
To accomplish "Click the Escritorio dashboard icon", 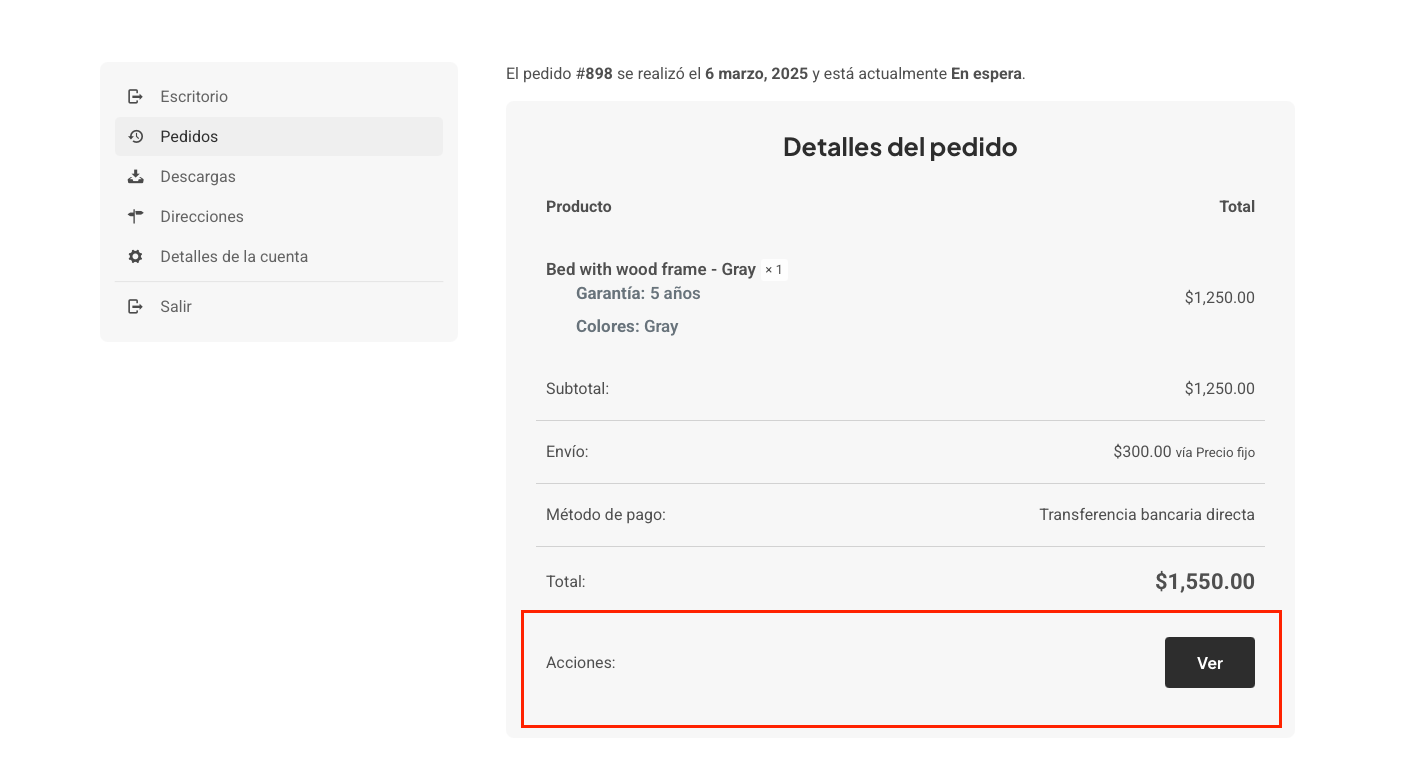I will (136, 97).
